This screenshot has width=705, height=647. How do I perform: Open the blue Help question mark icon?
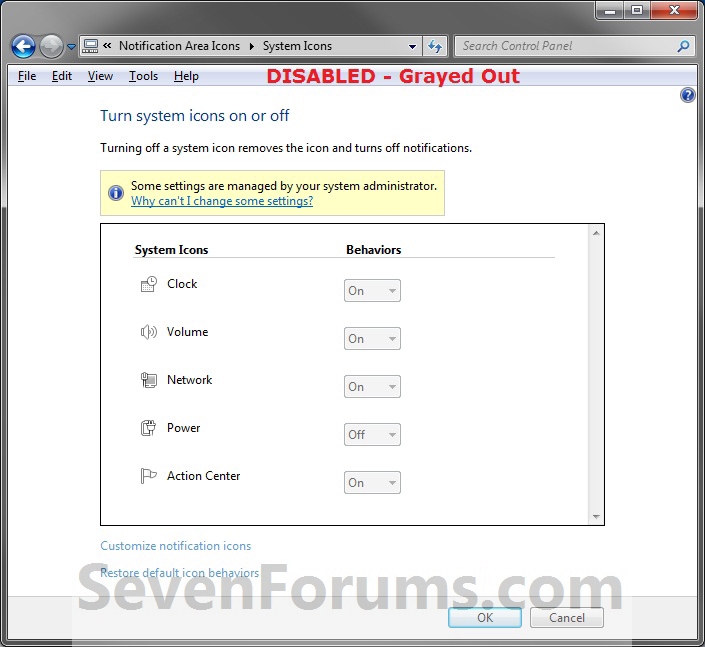pyautogui.click(x=687, y=95)
